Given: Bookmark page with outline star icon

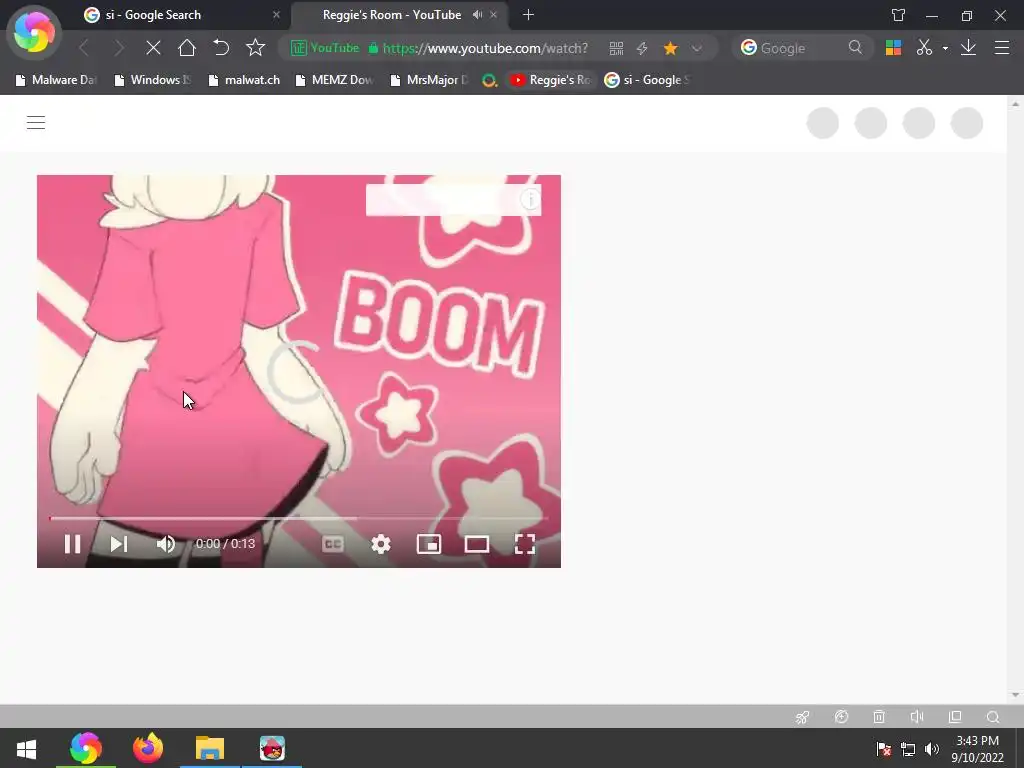Looking at the screenshot, I should point(255,48).
